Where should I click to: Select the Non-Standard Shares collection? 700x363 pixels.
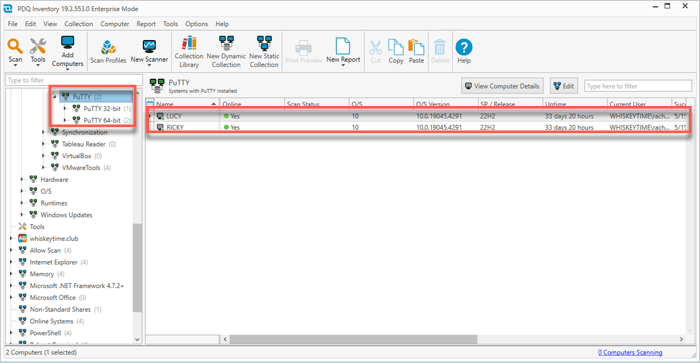coord(60,309)
